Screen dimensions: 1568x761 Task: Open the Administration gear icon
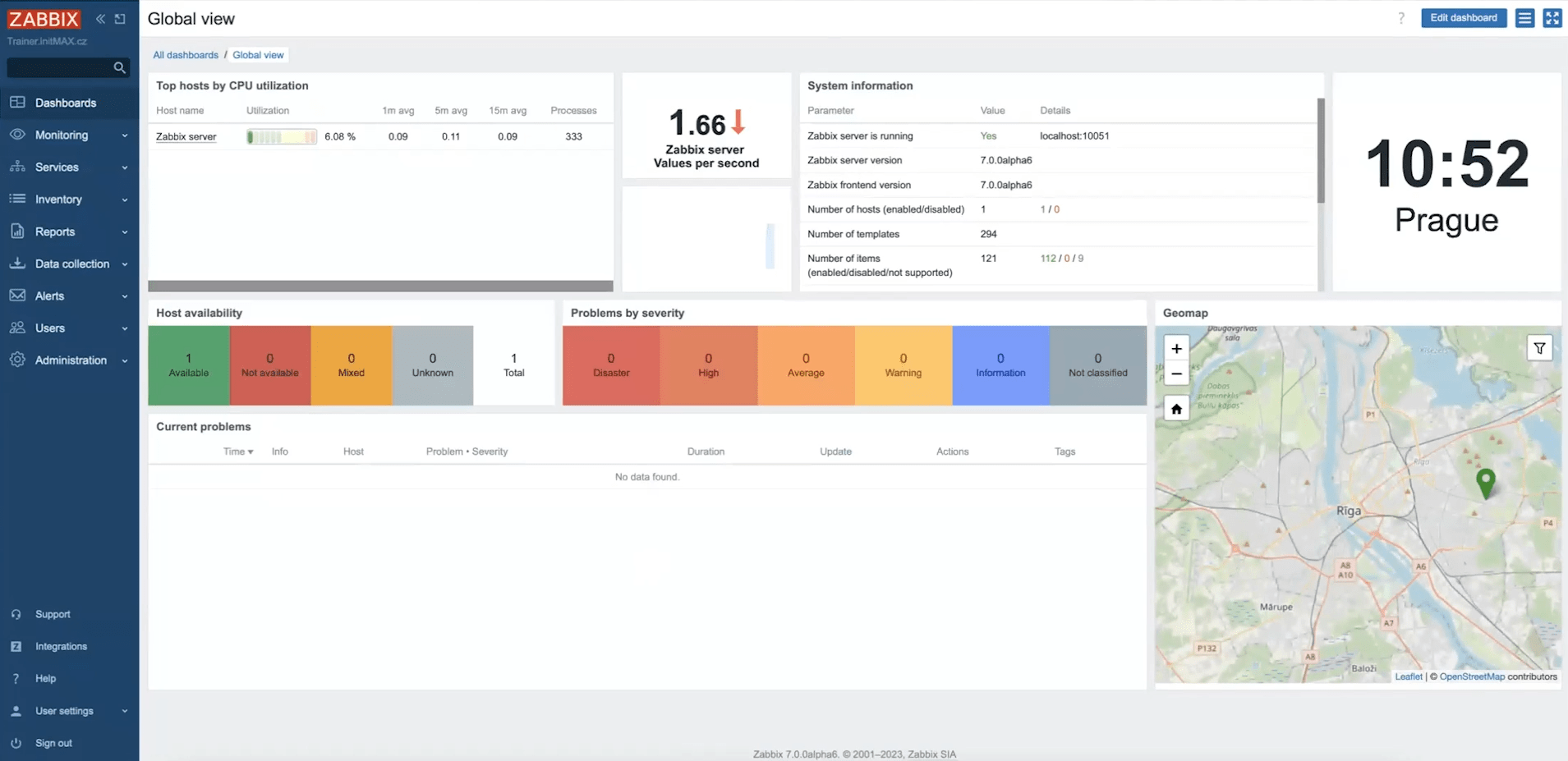[17, 360]
